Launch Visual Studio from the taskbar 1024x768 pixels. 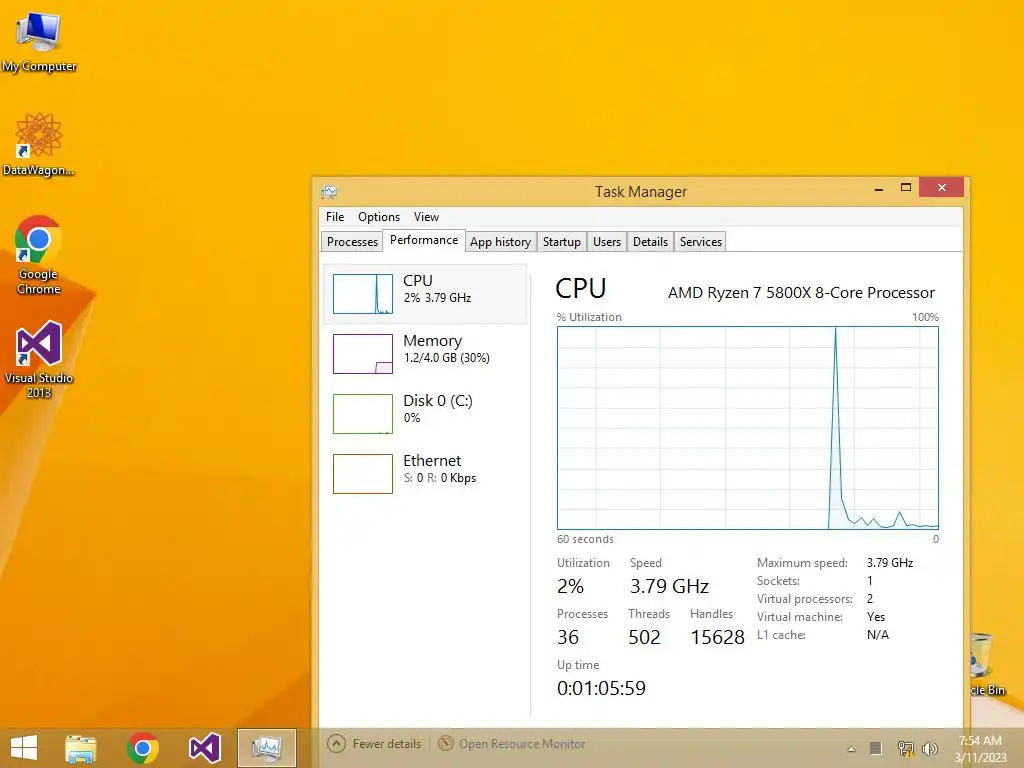(205, 748)
